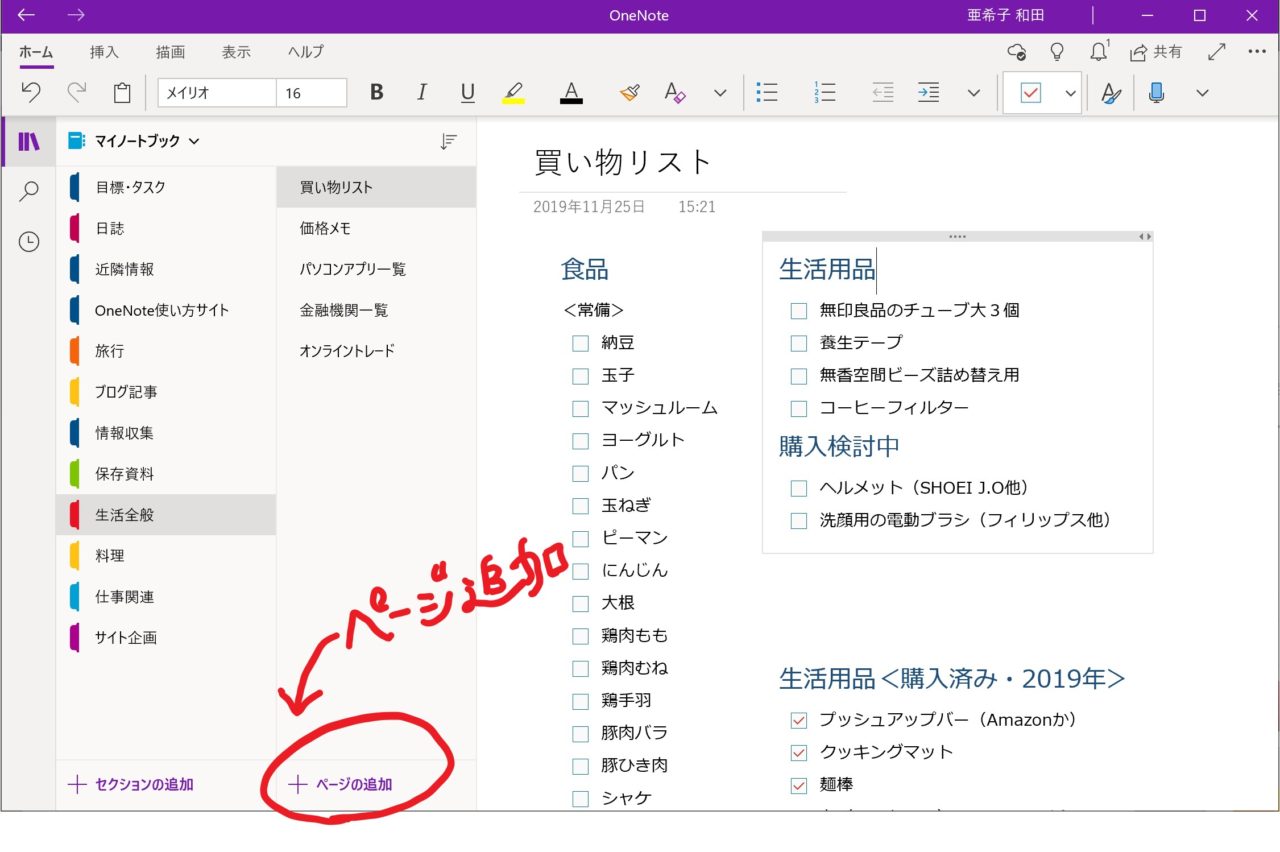Open the To Do tag dropdown arrow
The width and height of the screenshot is (1280, 852).
(1070, 93)
